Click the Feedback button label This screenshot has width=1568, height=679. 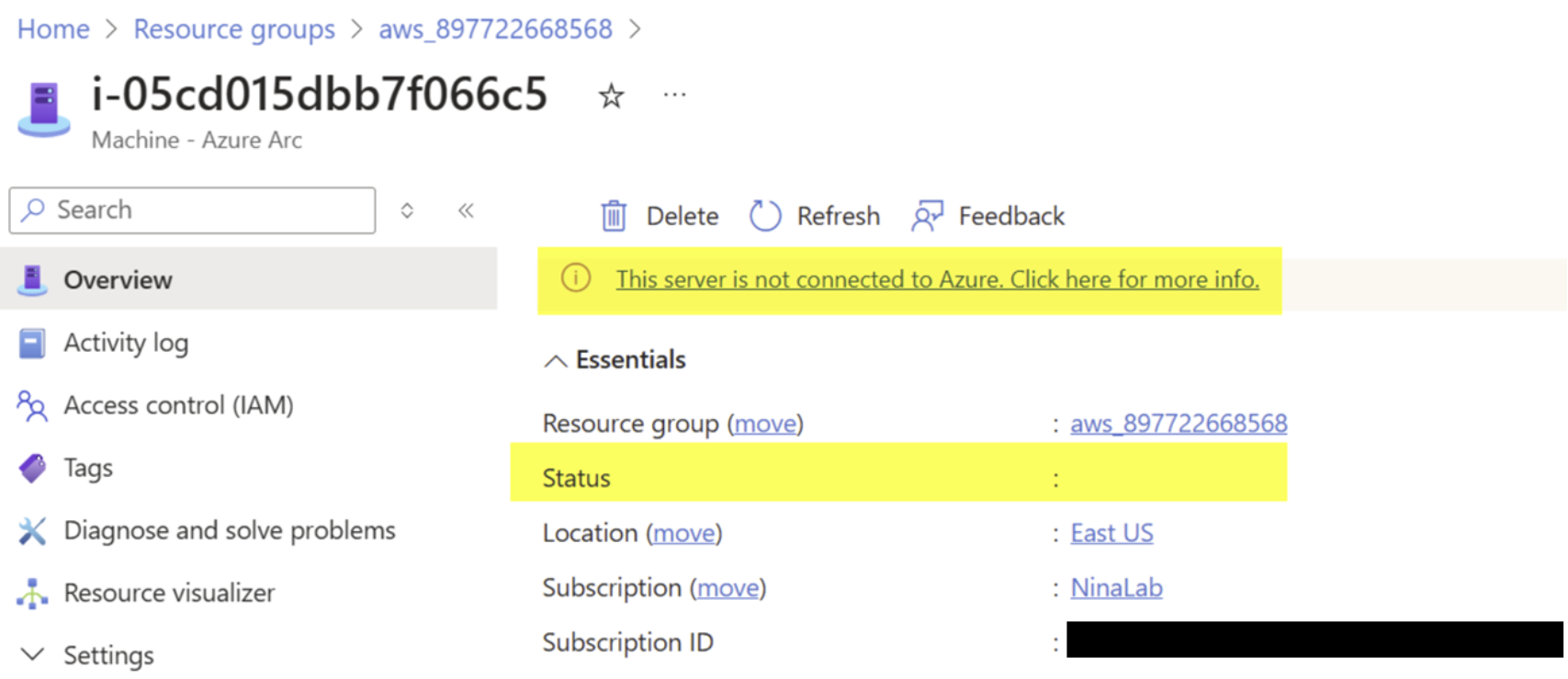coord(1011,216)
